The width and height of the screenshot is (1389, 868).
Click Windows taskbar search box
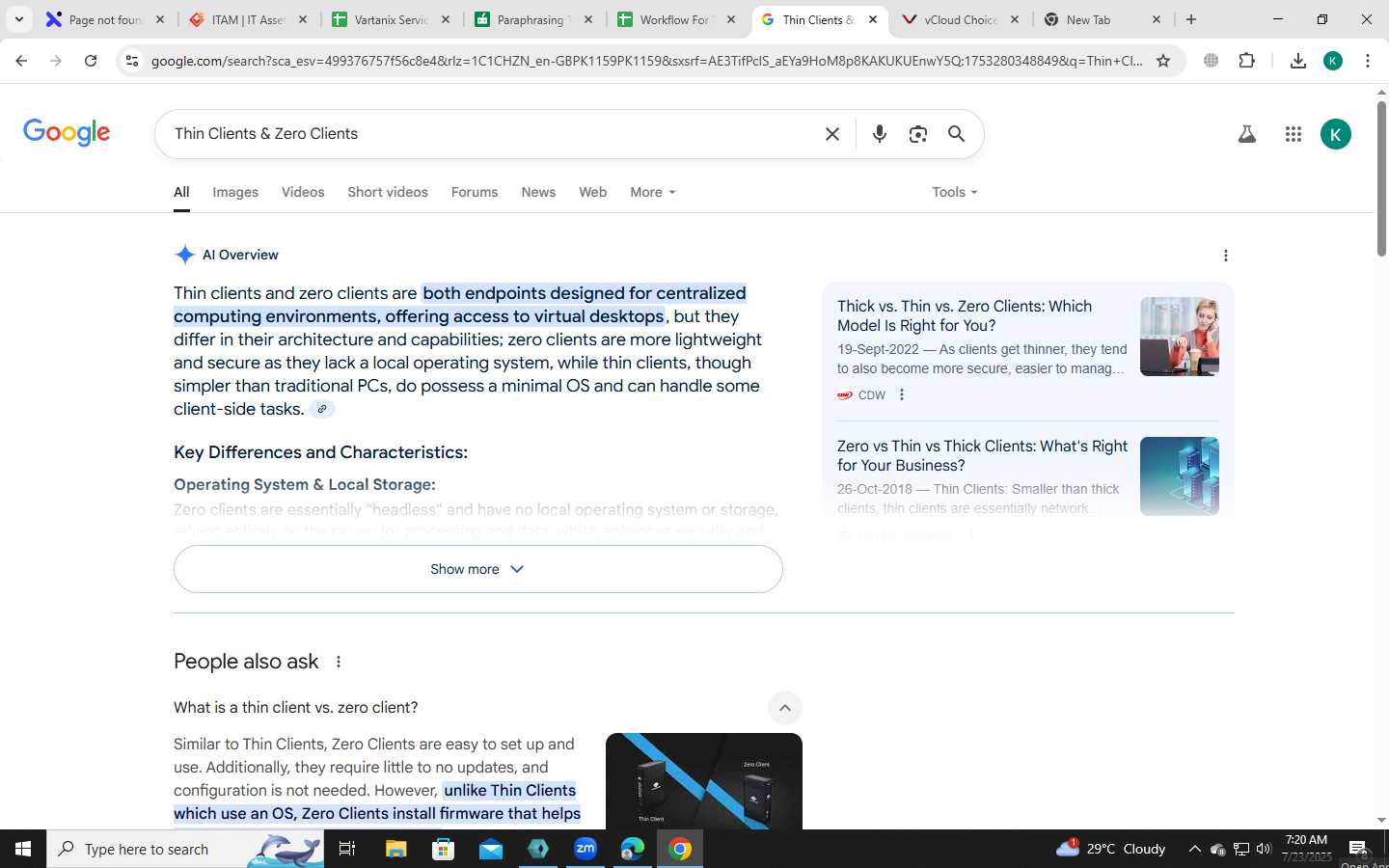coord(185,849)
